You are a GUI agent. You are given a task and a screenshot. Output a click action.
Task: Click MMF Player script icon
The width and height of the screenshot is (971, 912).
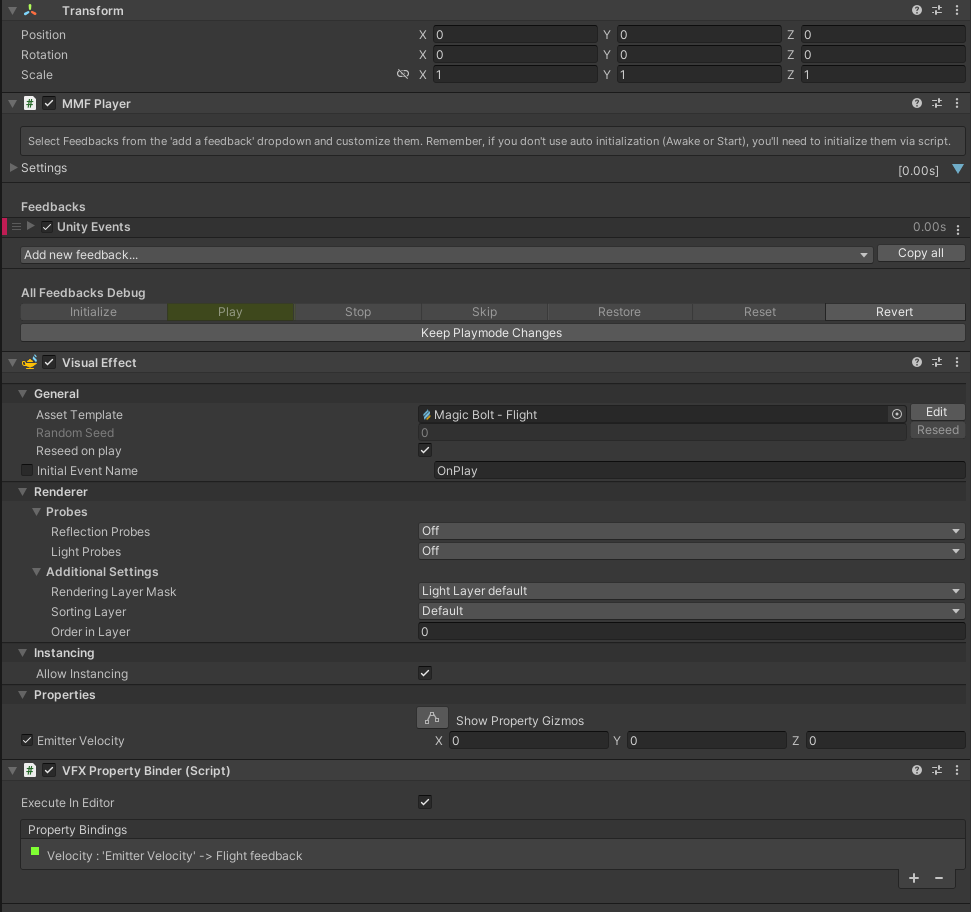coord(30,103)
